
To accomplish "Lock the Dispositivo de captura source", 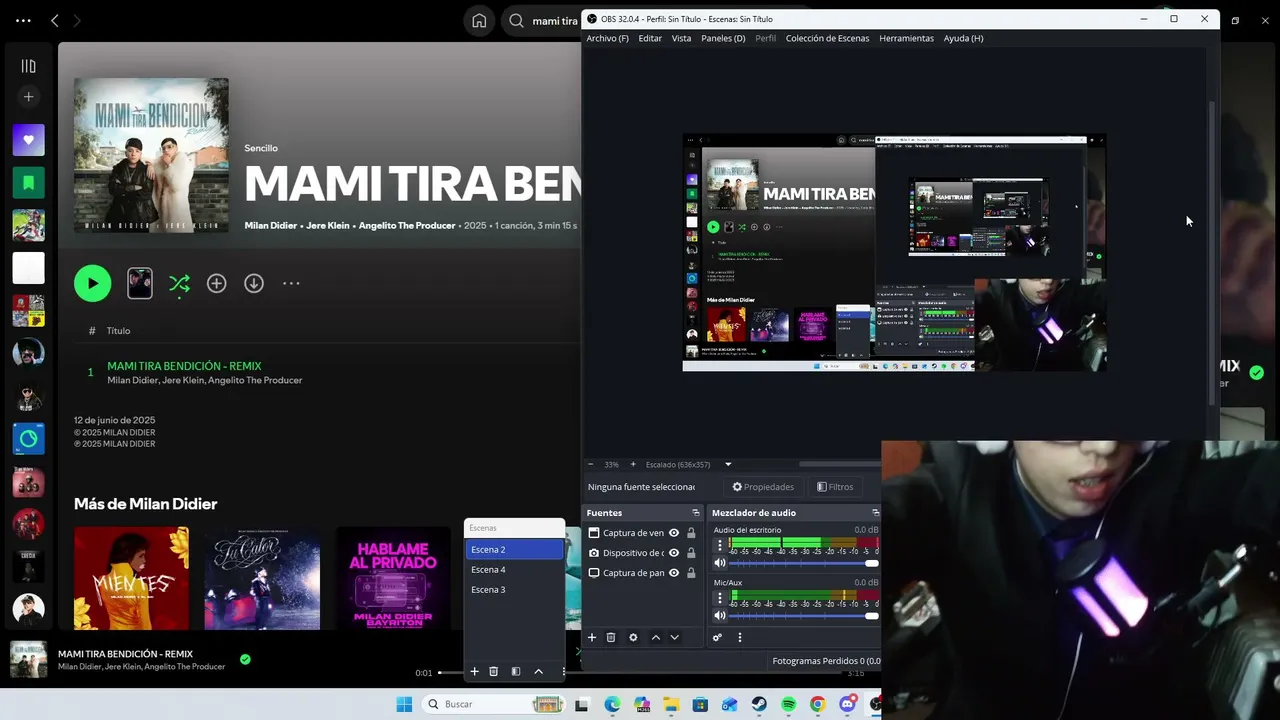I will point(691,553).
